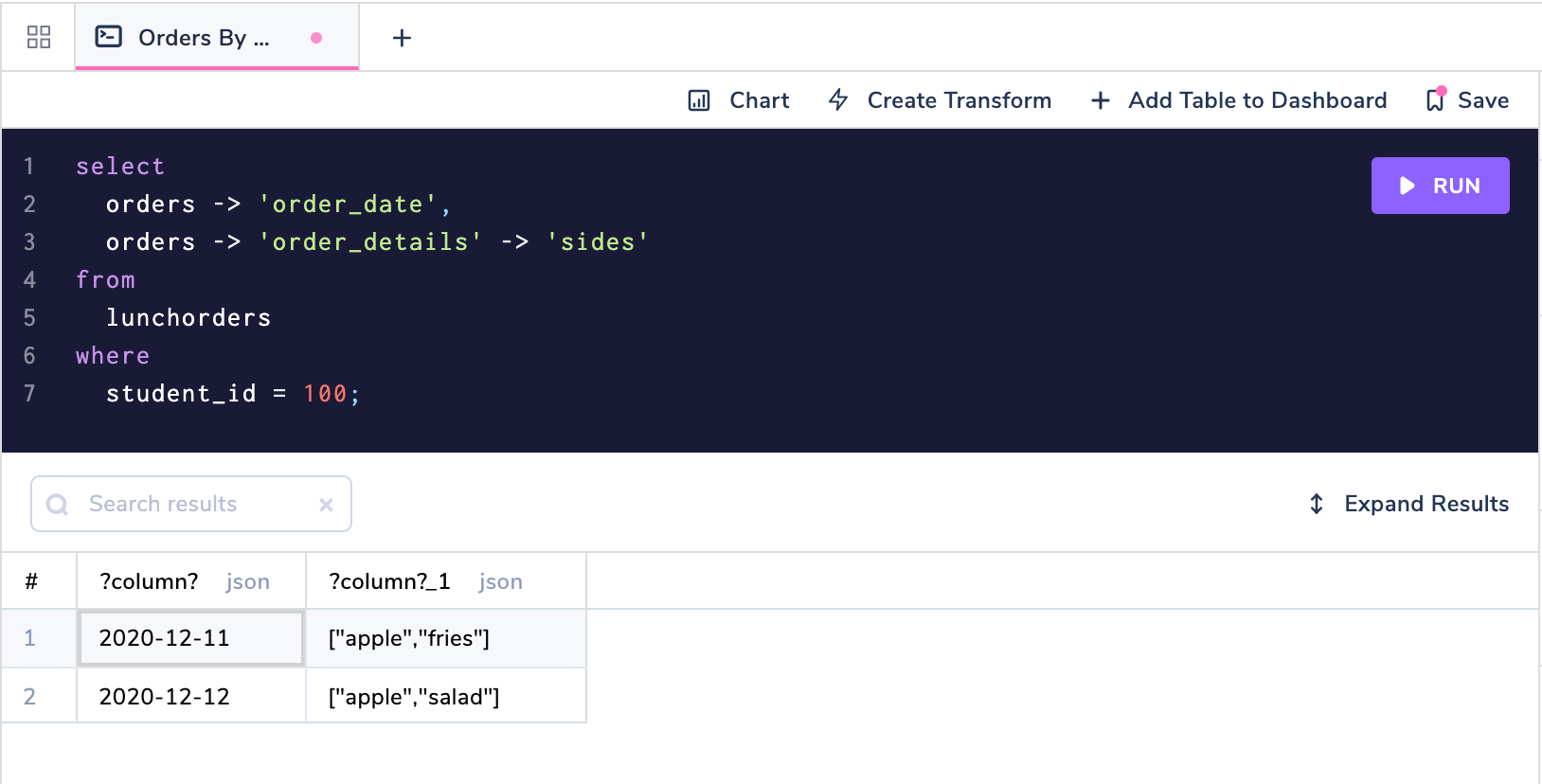Click line 7 in the SQL editor
Screen dimensions: 1542x784
(x=232, y=394)
